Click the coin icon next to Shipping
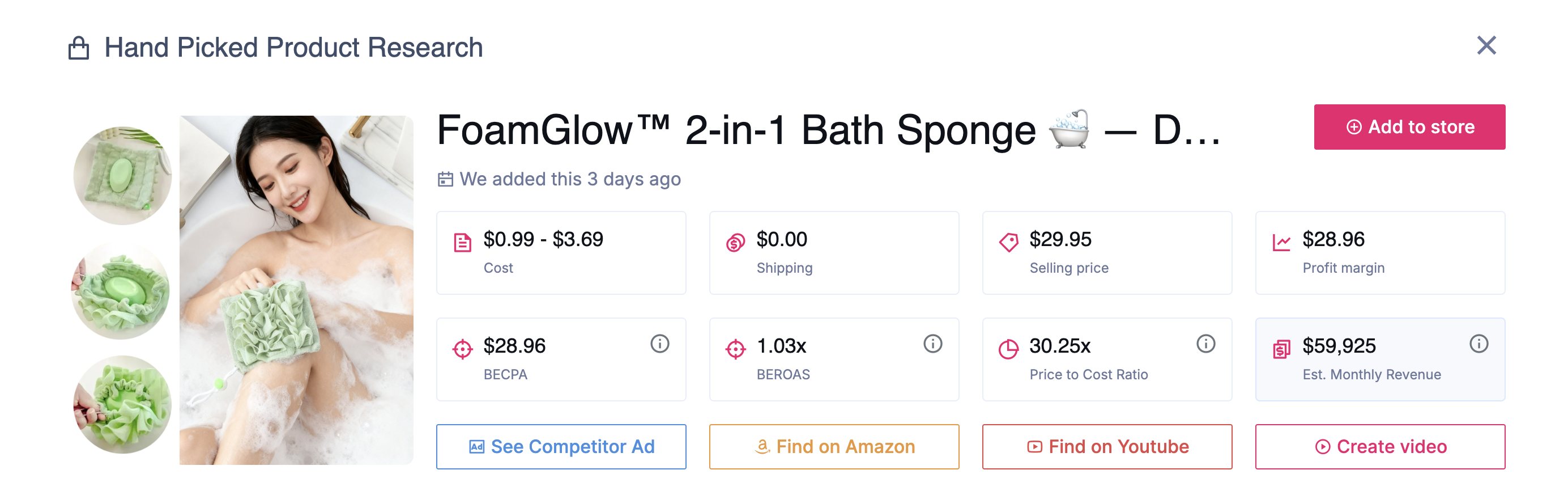Image resolution: width=1568 pixels, height=491 pixels. click(734, 240)
